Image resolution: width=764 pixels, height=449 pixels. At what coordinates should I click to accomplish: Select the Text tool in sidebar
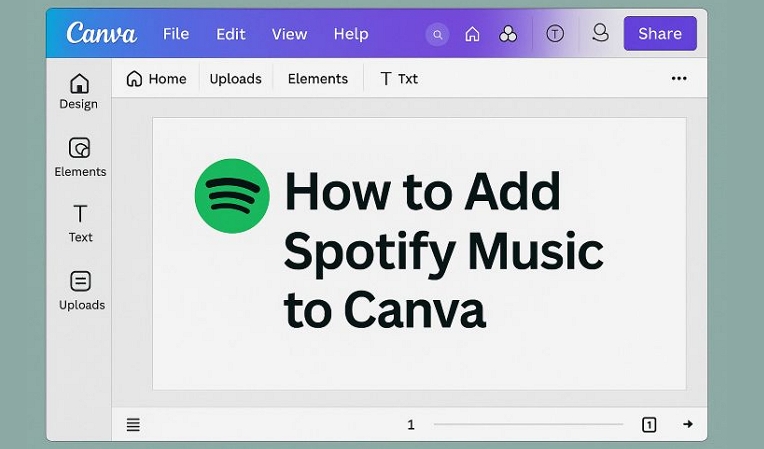coord(80,224)
